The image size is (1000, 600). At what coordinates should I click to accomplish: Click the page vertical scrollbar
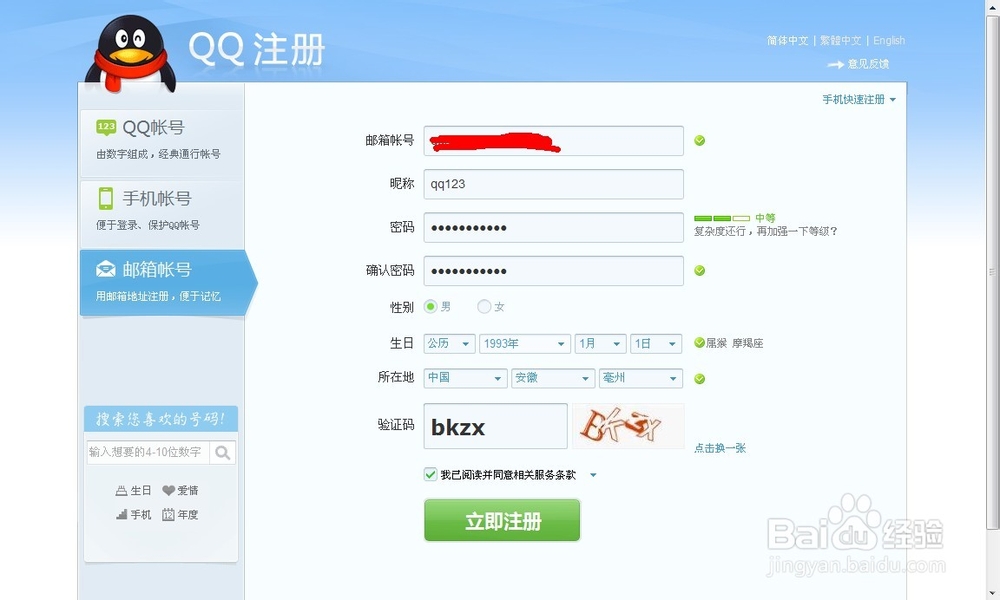coord(992,272)
